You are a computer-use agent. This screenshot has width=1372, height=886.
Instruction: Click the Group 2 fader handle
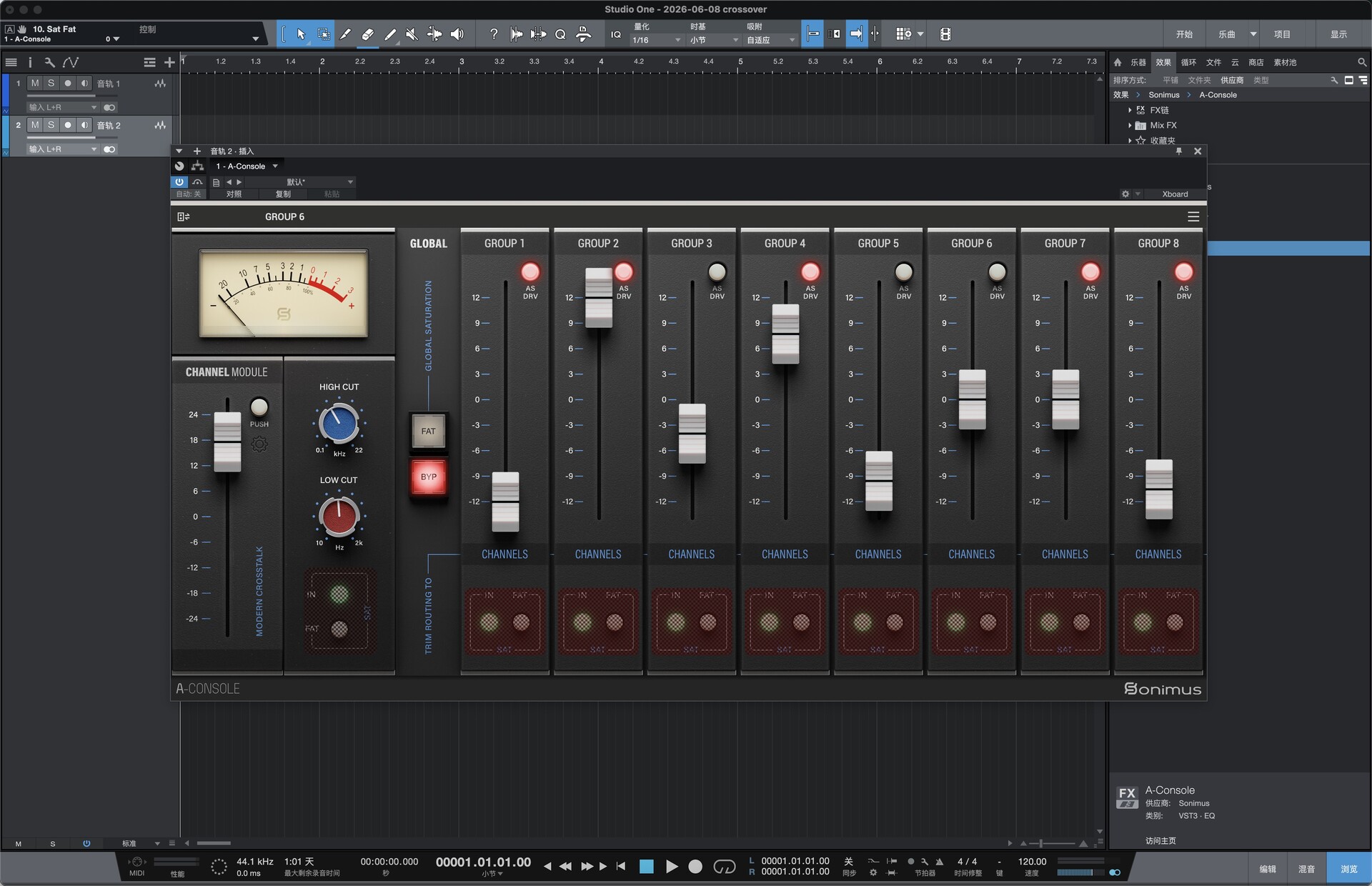click(599, 298)
